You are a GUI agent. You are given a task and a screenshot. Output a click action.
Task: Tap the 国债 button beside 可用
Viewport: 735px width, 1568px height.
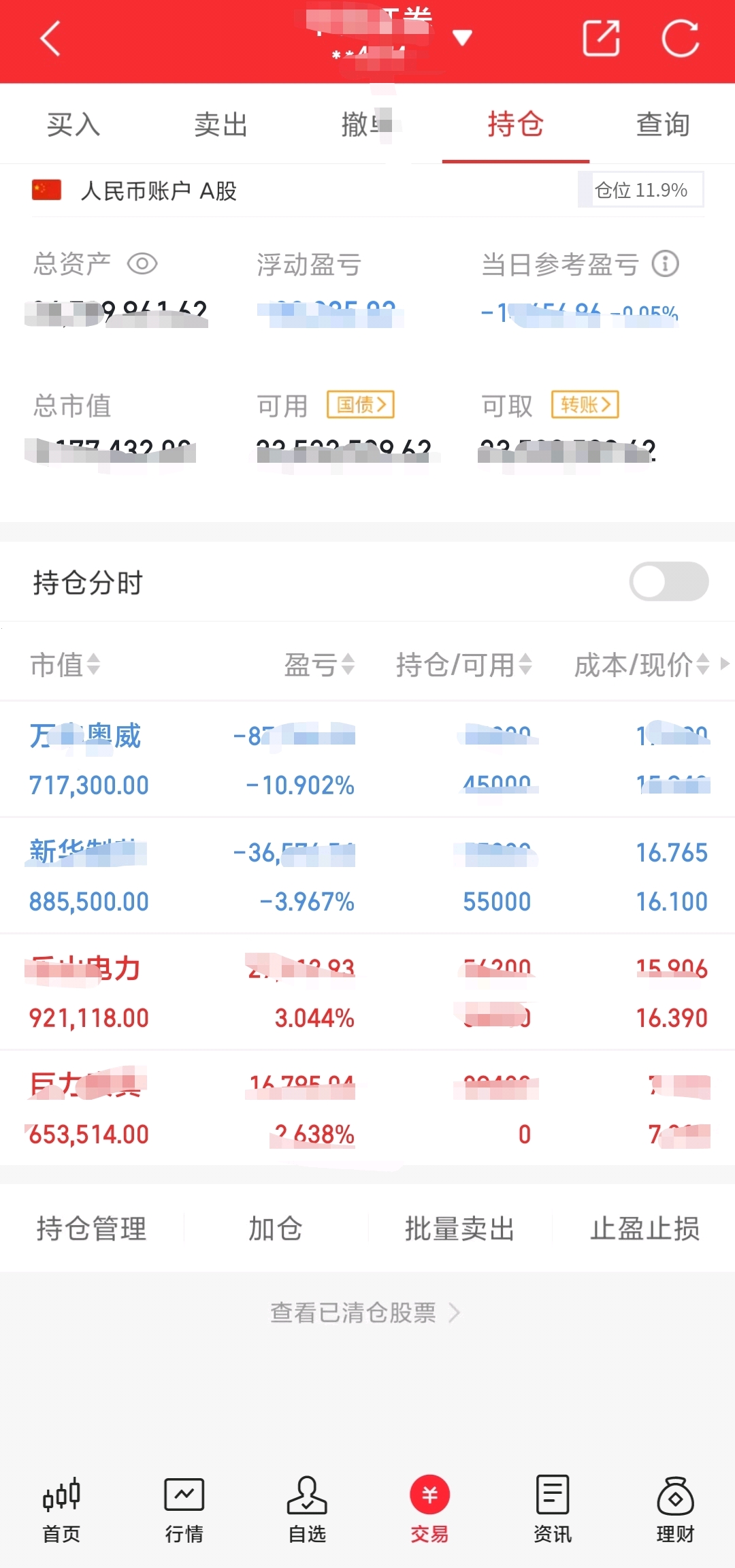361,405
